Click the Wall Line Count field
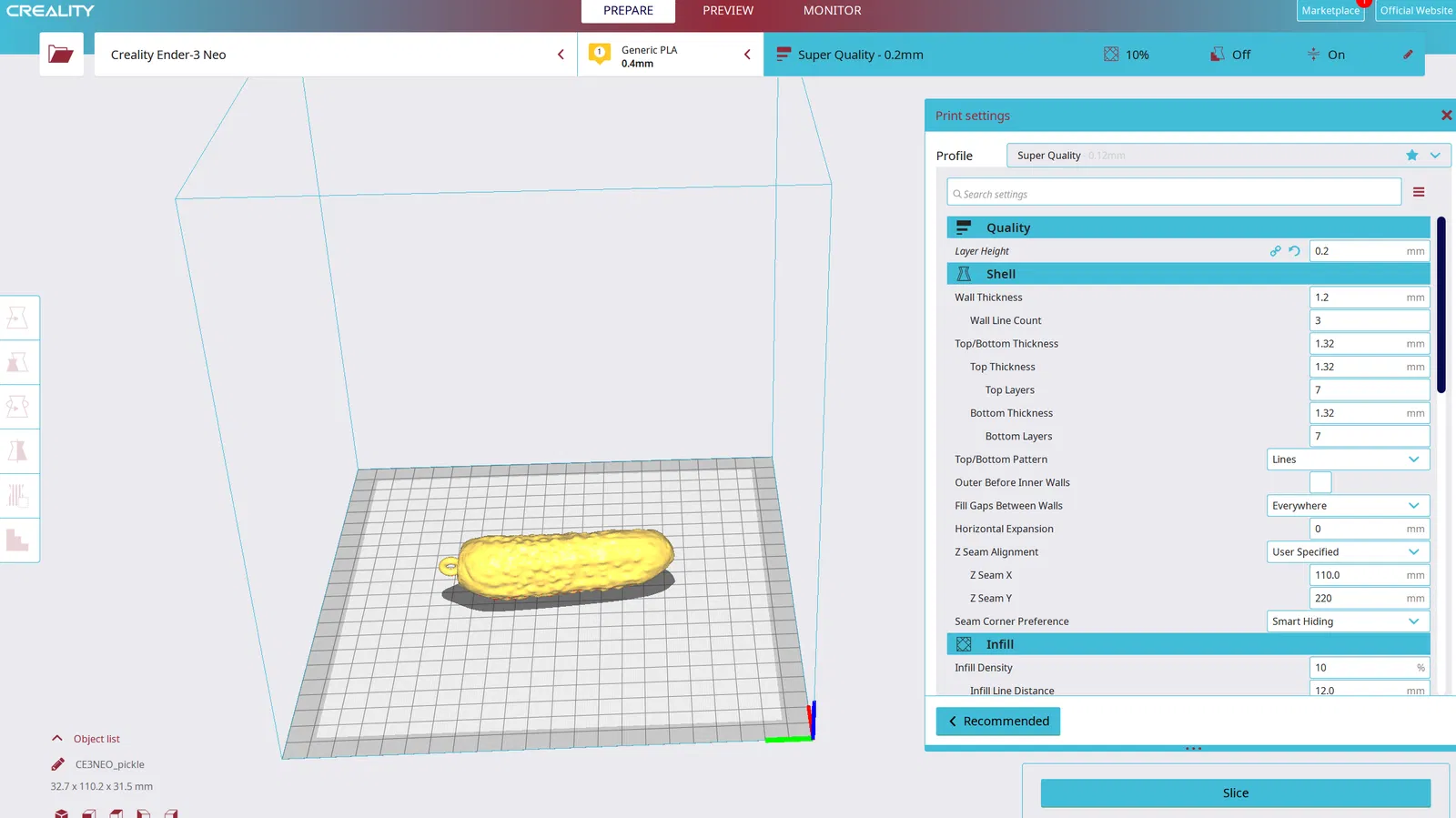 1370,320
